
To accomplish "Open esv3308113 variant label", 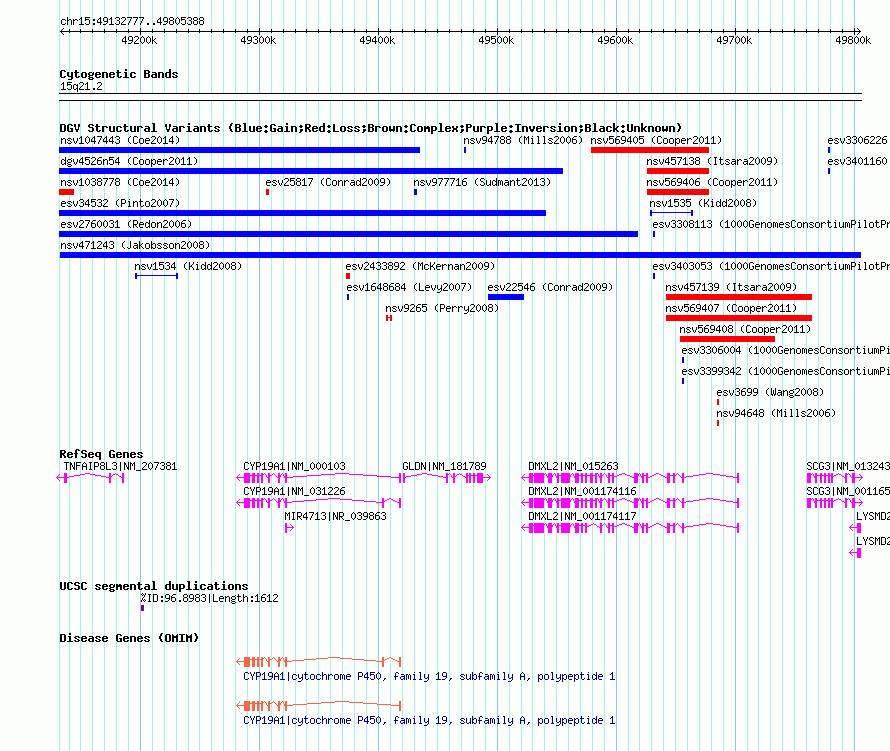I will coord(771,224).
